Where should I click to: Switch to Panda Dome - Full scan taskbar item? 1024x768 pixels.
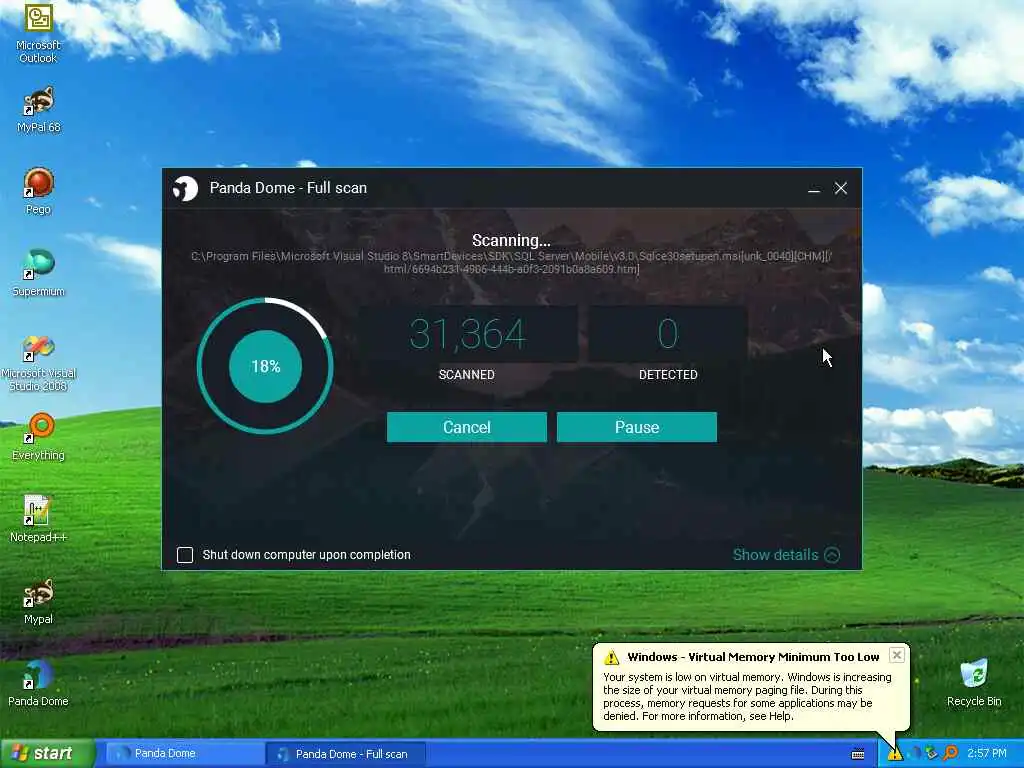pos(346,754)
